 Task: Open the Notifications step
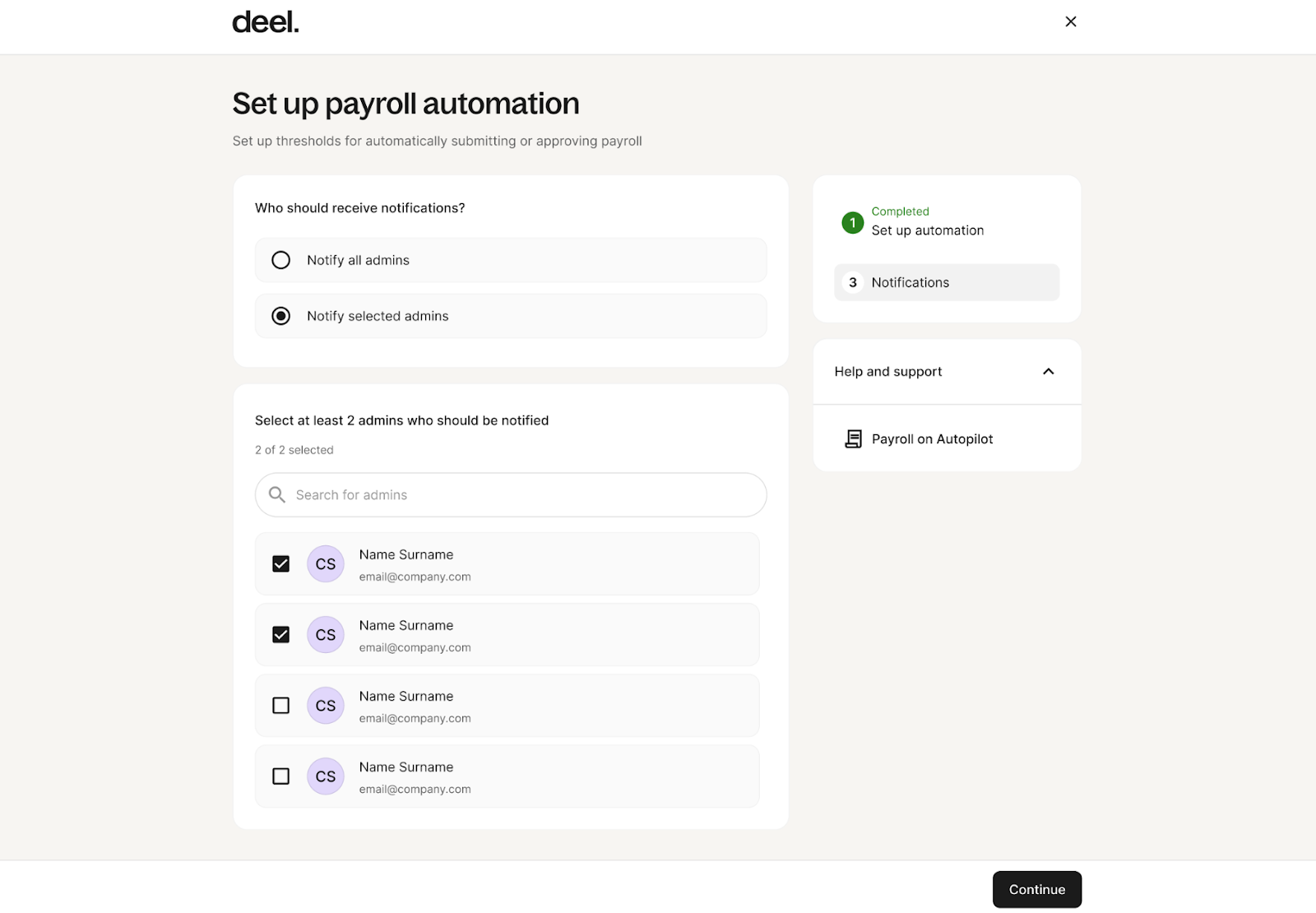pos(910,282)
